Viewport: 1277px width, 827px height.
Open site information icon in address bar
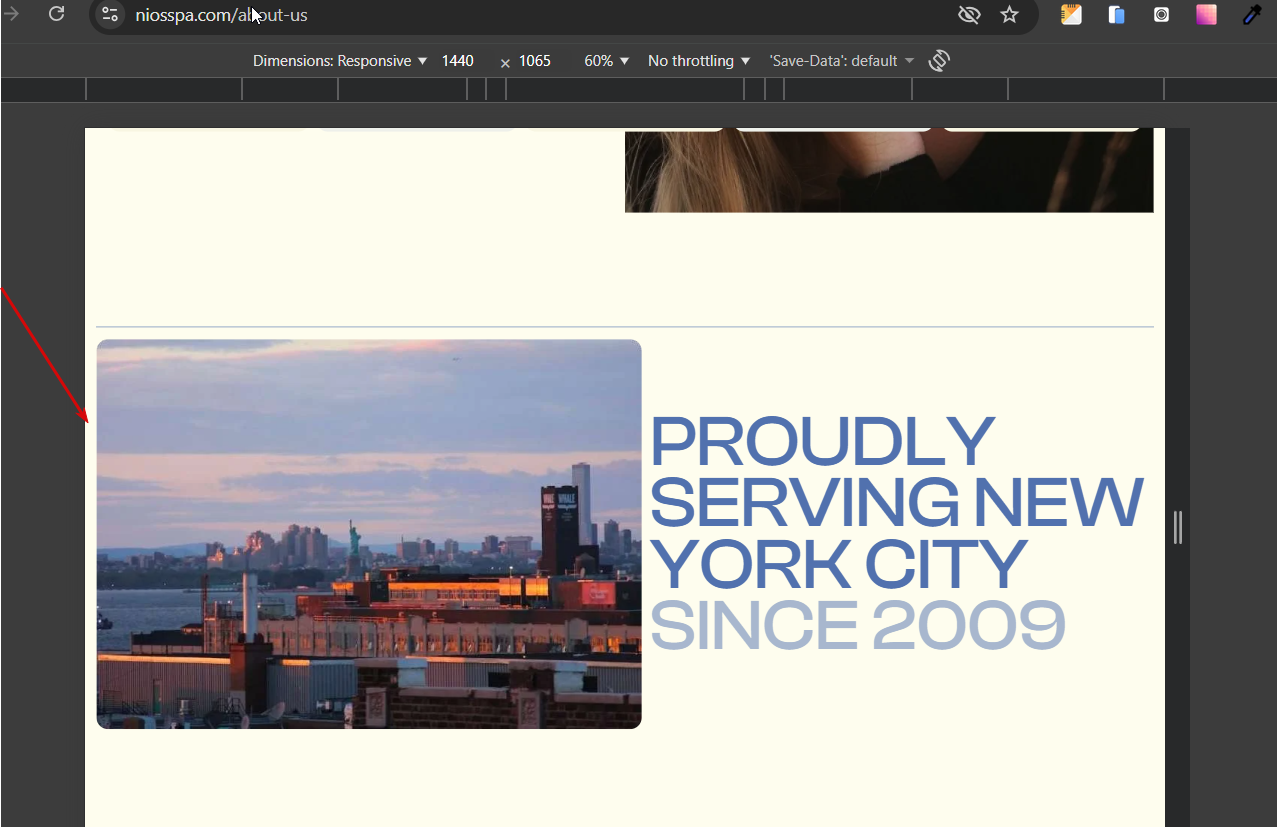click(110, 15)
